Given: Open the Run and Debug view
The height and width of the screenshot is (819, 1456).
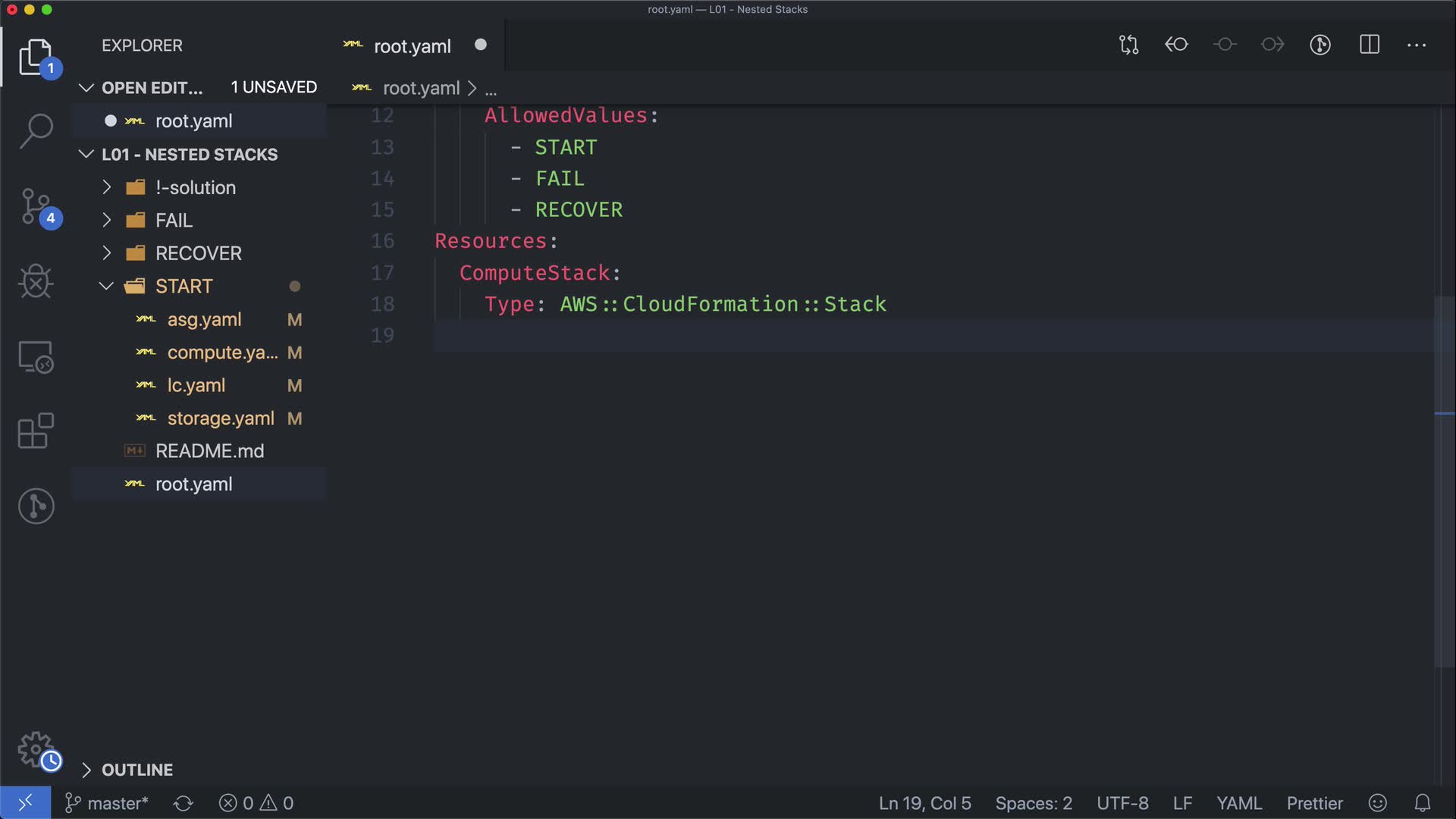Looking at the screenshot, I should (36, 281).
